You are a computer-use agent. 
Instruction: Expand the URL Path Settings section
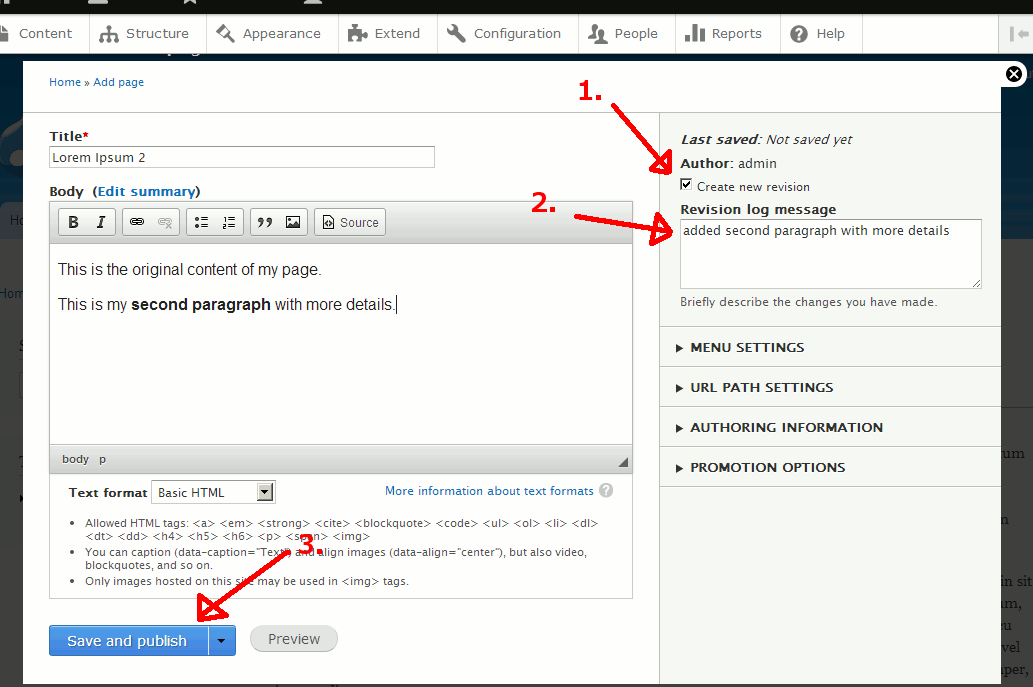(x=761, y=387)
